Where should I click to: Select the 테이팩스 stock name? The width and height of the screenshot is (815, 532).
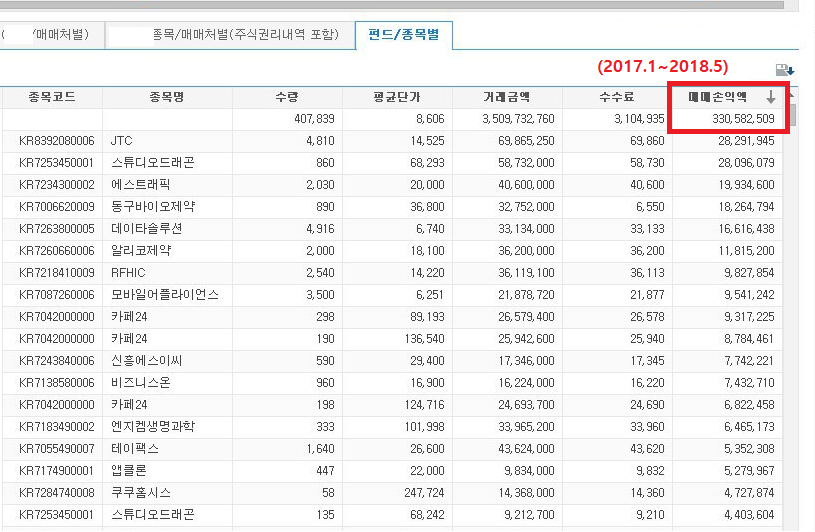coord(135,448)
